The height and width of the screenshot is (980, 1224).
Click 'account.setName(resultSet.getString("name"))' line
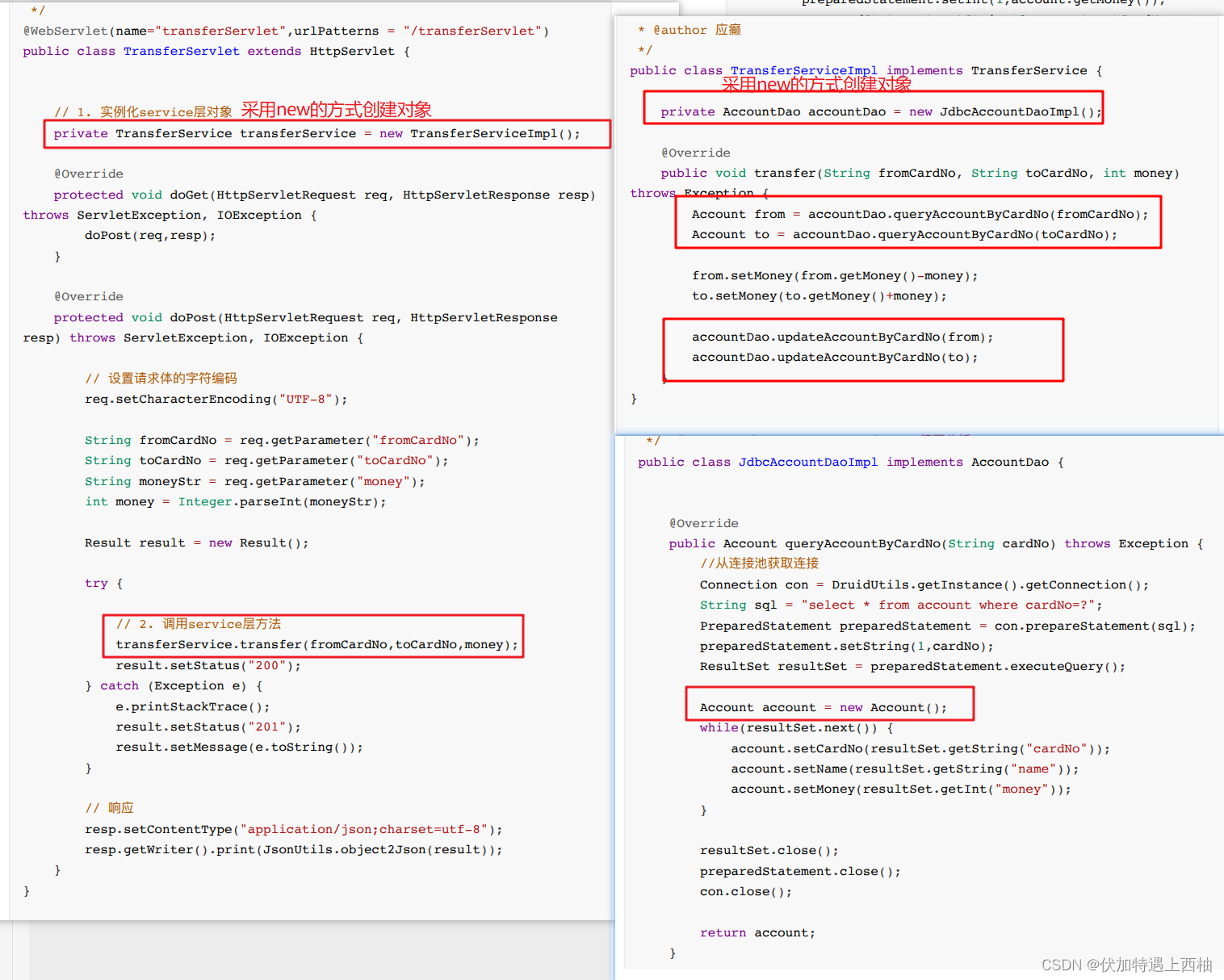905,769
